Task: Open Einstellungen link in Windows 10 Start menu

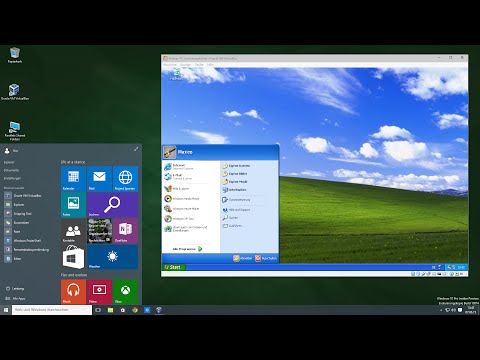Action: tap(12, 178)
